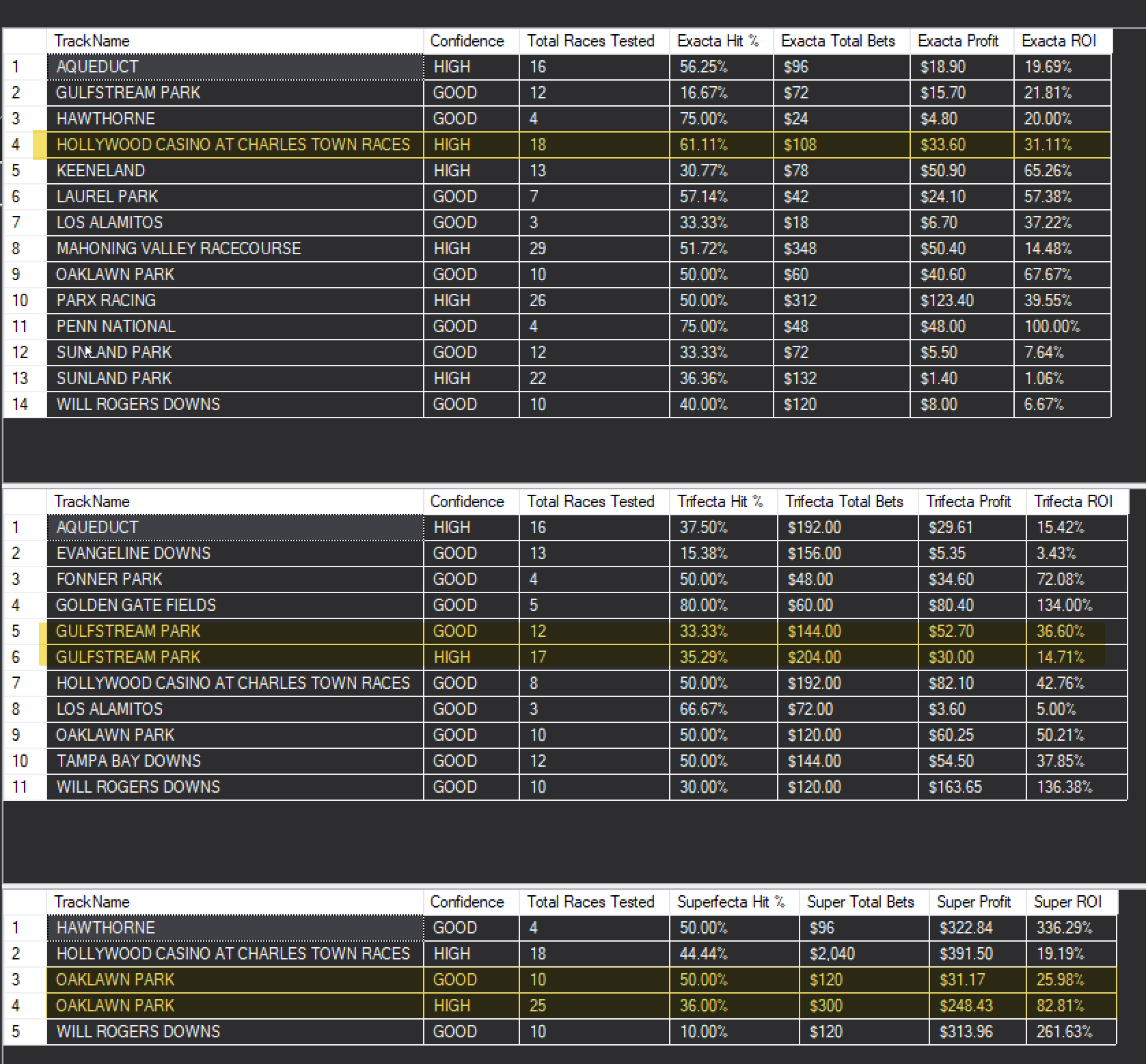This screenshot has height=1064, width=1146.
Task: Select LAUREL PARK track name cell
Action: (x=235, y=197)
